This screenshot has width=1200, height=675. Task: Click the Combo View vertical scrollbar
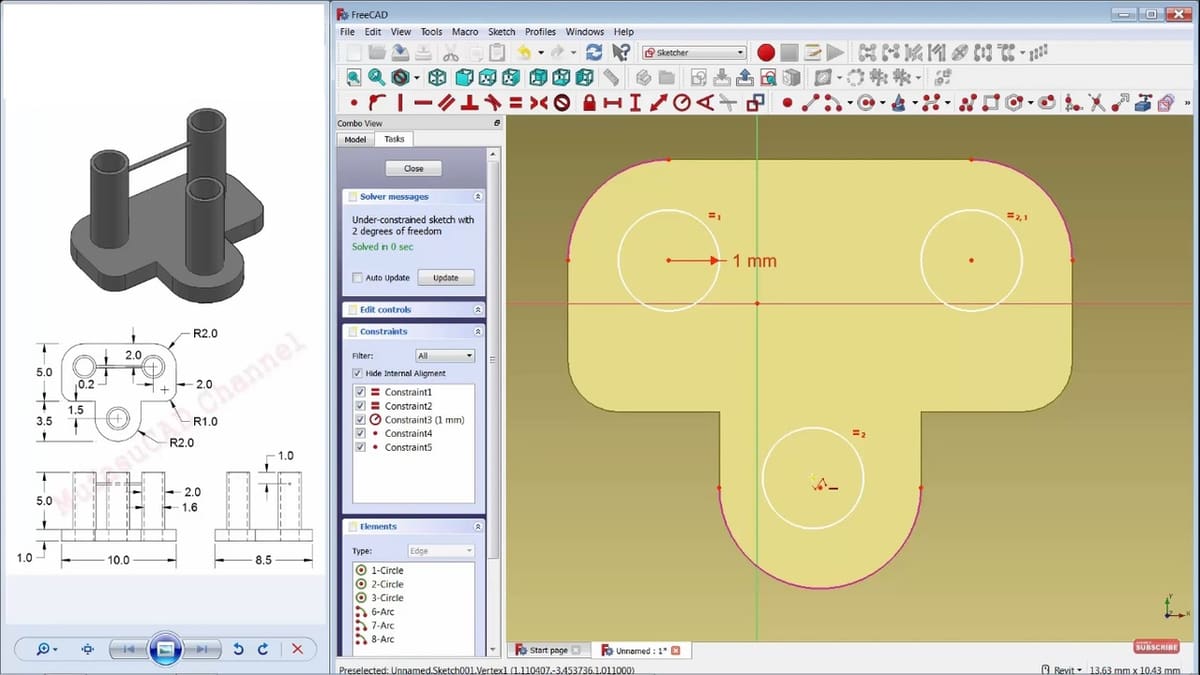tap(492, 350)
